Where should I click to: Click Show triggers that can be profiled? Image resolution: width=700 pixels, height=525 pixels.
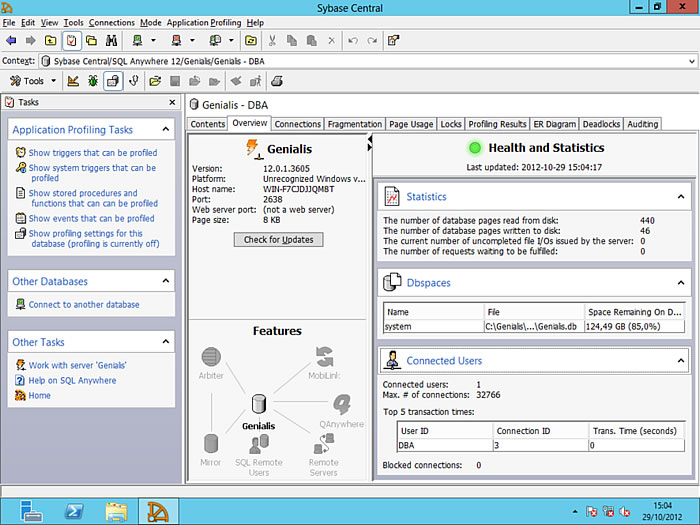tap(93, 153)
